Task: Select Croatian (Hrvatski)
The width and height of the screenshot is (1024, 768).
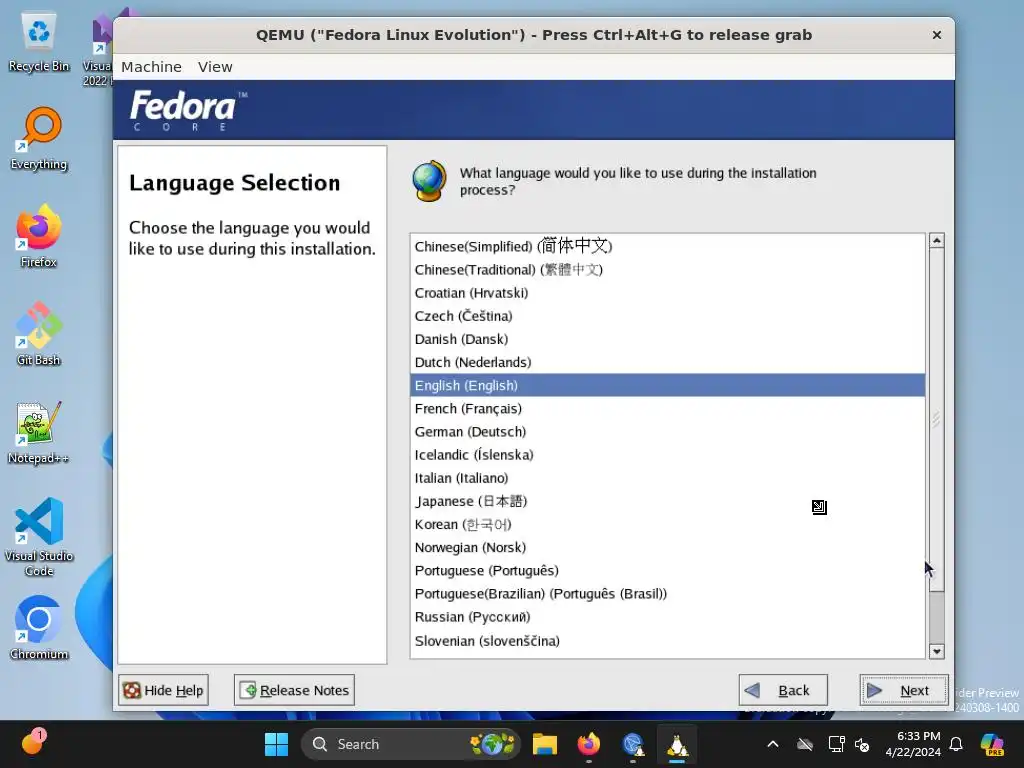Action: click(x=667, y=293)
